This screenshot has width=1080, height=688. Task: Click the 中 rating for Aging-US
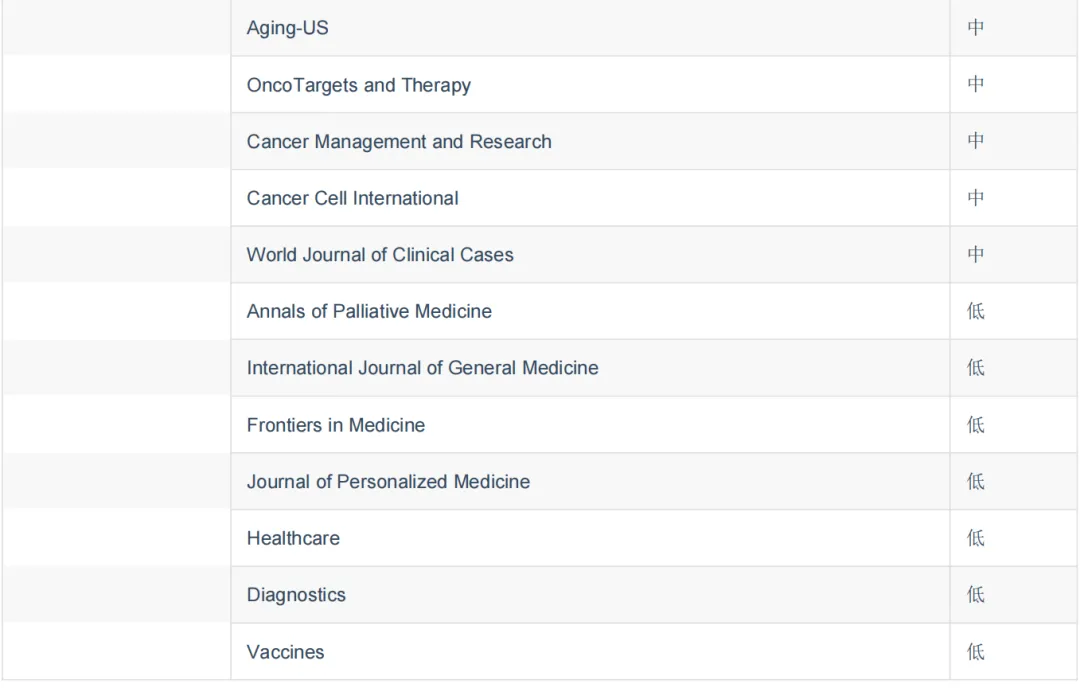click(975, 28)
